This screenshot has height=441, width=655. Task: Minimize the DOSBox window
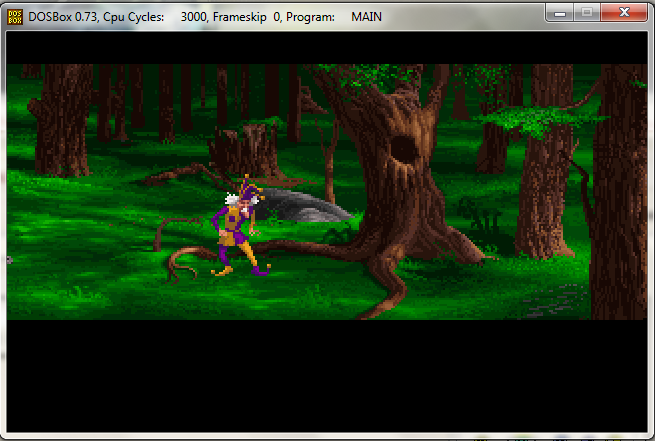click(560, 13)
